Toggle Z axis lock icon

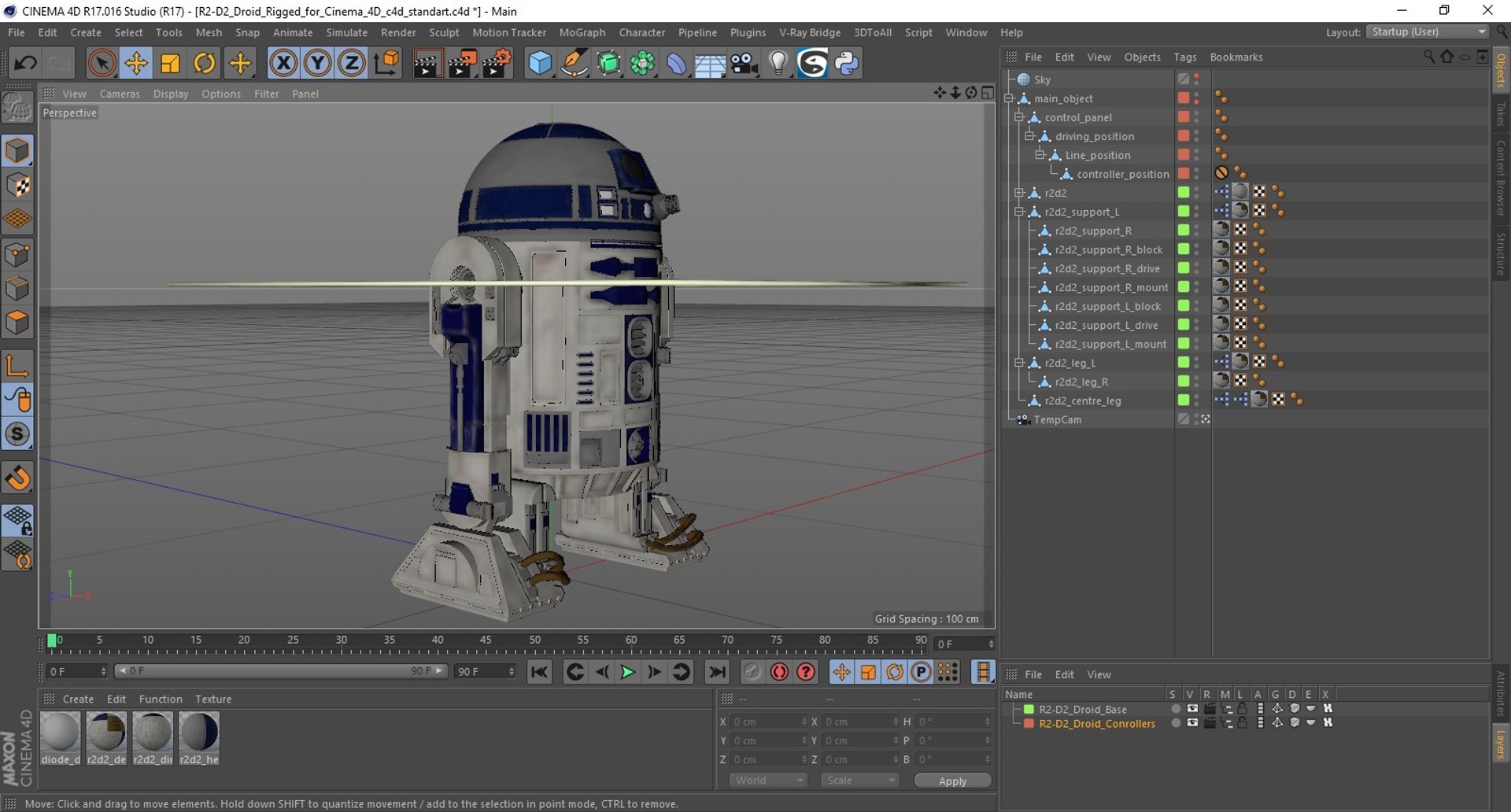351,63
